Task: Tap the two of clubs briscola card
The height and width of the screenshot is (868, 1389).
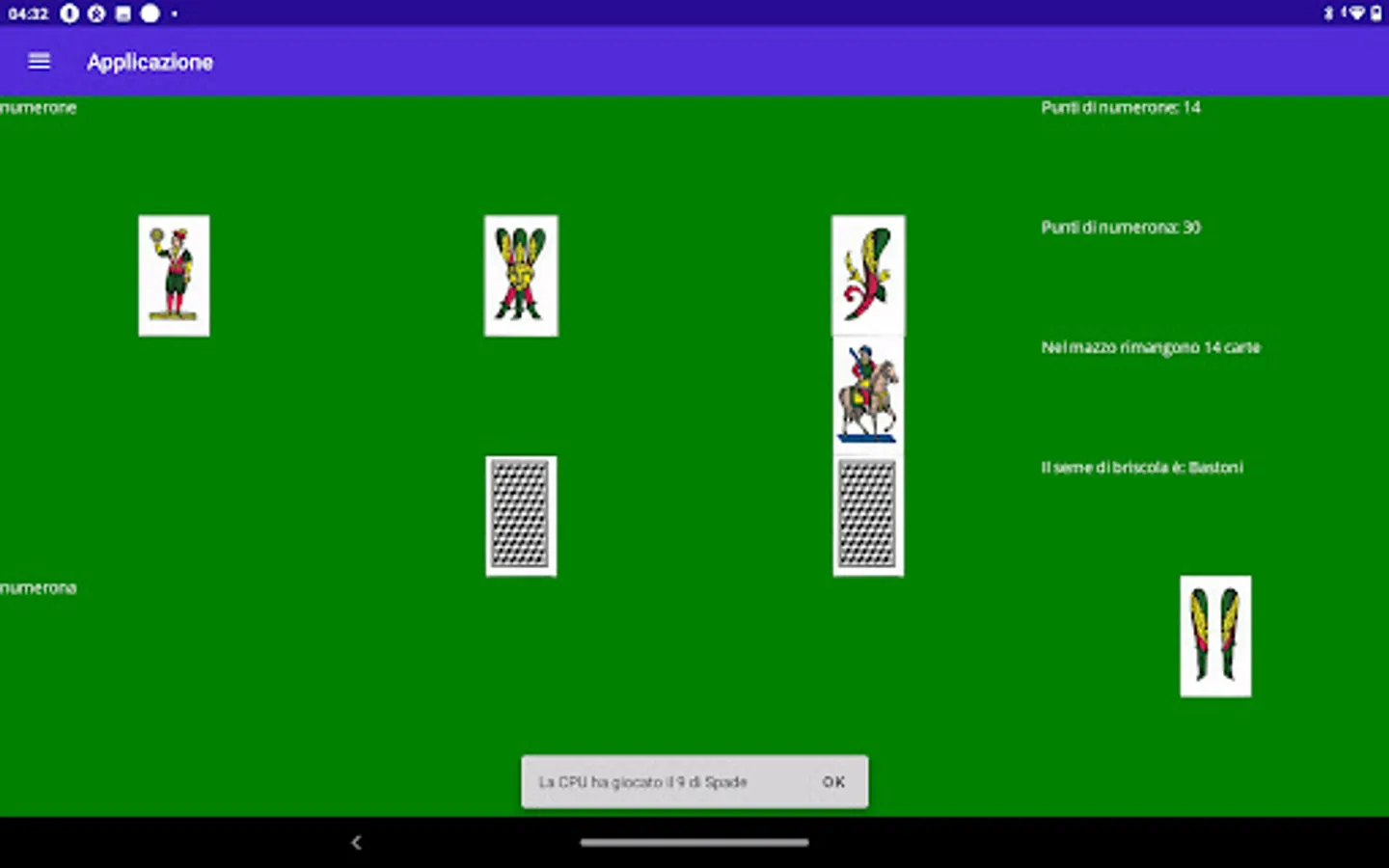Action: 1215,637
